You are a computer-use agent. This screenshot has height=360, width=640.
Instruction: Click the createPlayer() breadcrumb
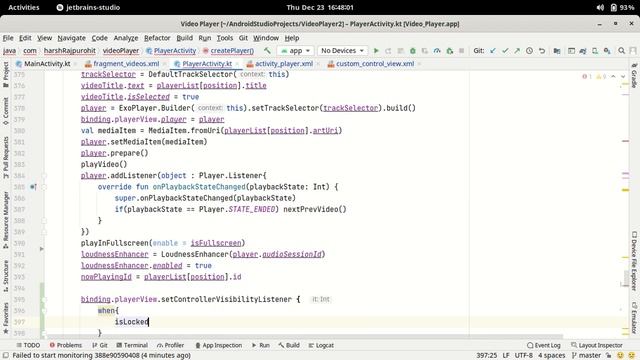[x=228, y=51]
